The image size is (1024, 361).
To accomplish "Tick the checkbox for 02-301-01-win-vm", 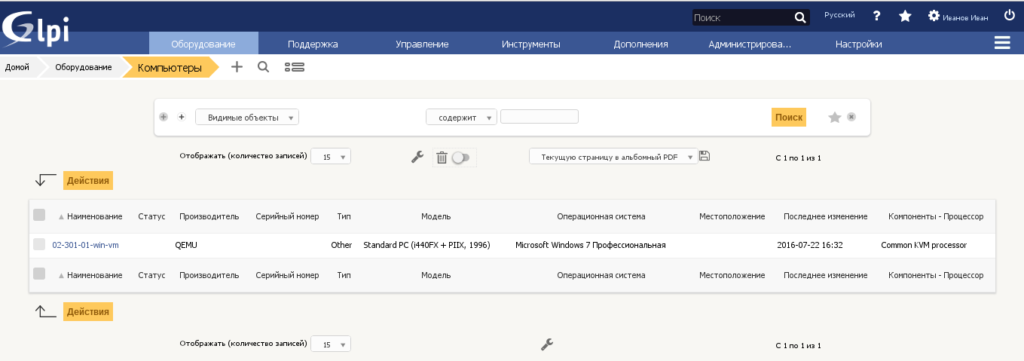I will [39, 245].
